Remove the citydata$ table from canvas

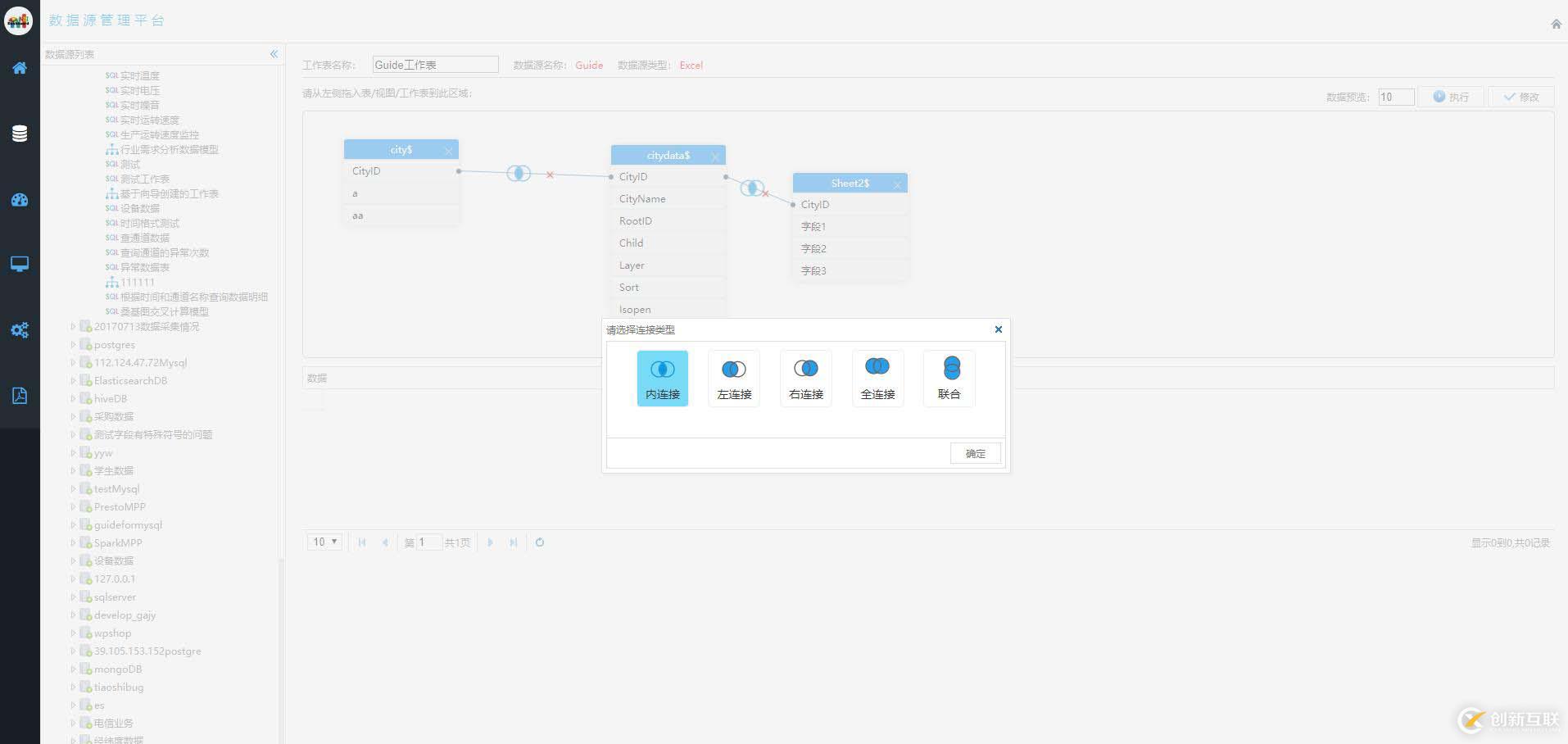715,157
